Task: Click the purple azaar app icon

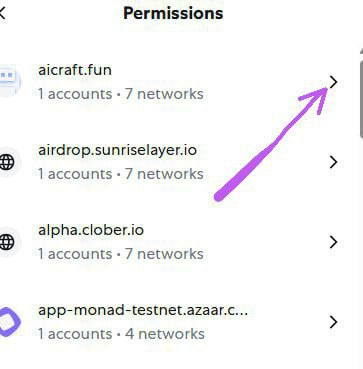Action: pyautogui.click(x=9, y=322)
